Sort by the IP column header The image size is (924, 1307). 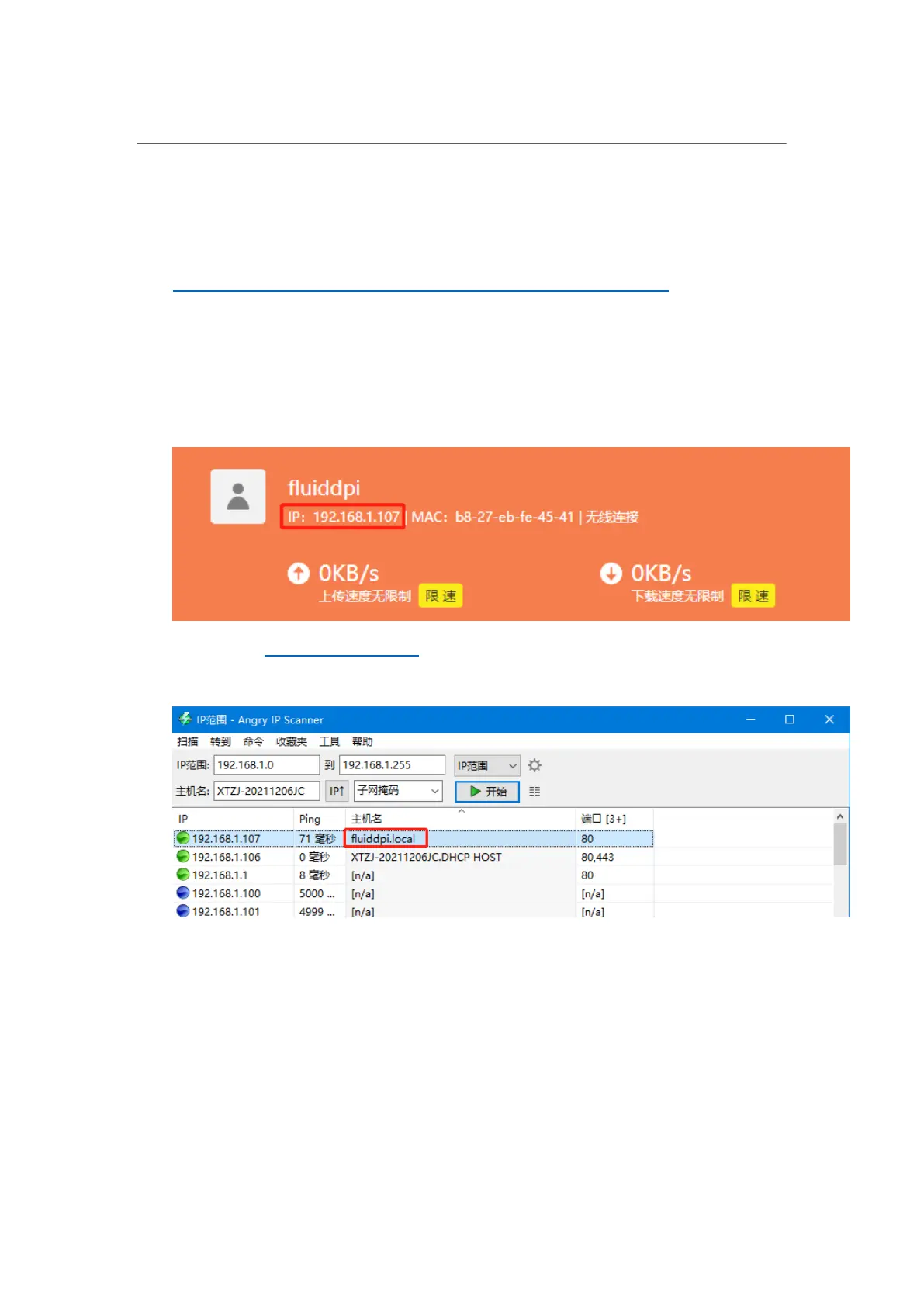tap(233, 818)
